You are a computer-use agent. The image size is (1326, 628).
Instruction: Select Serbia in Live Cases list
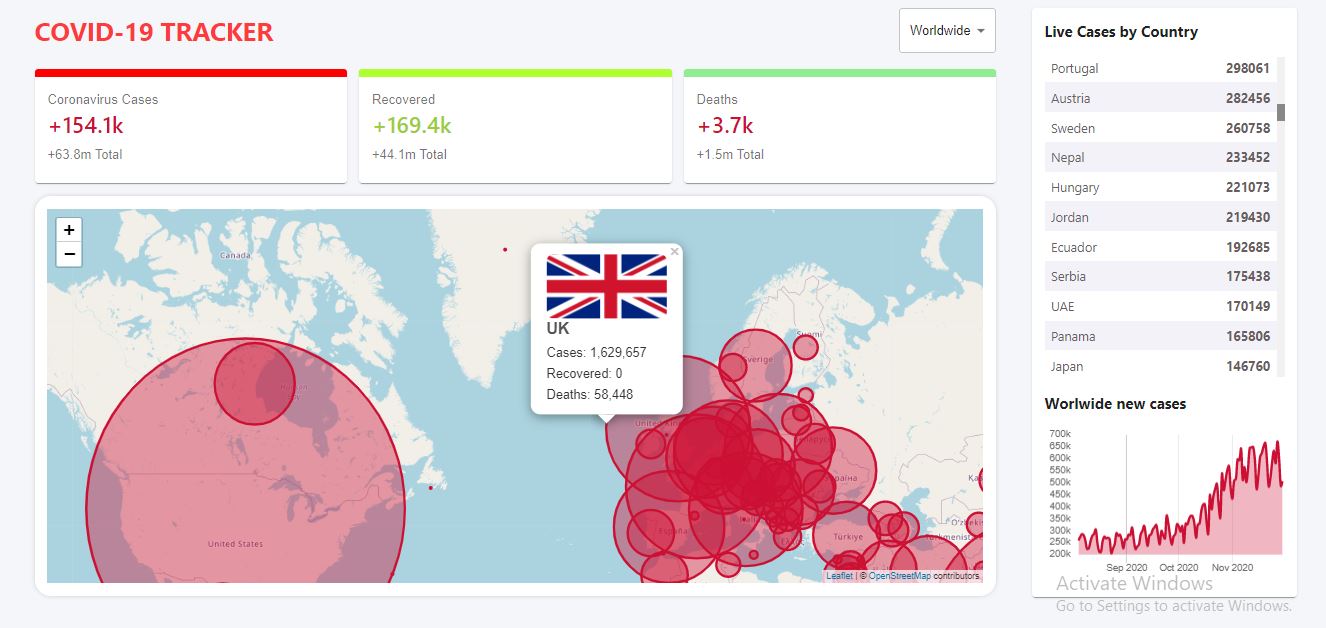[1160, 276]
